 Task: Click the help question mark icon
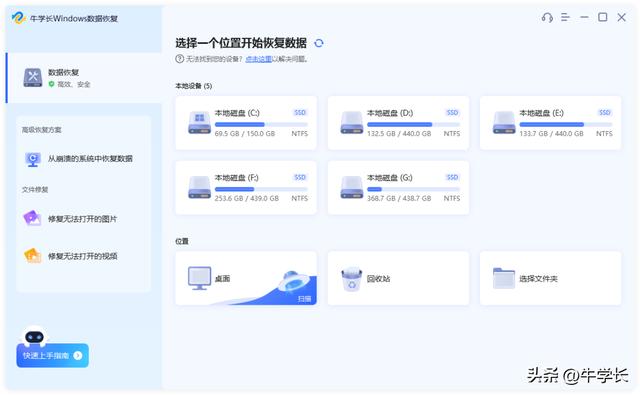click(x=180, y=59)
